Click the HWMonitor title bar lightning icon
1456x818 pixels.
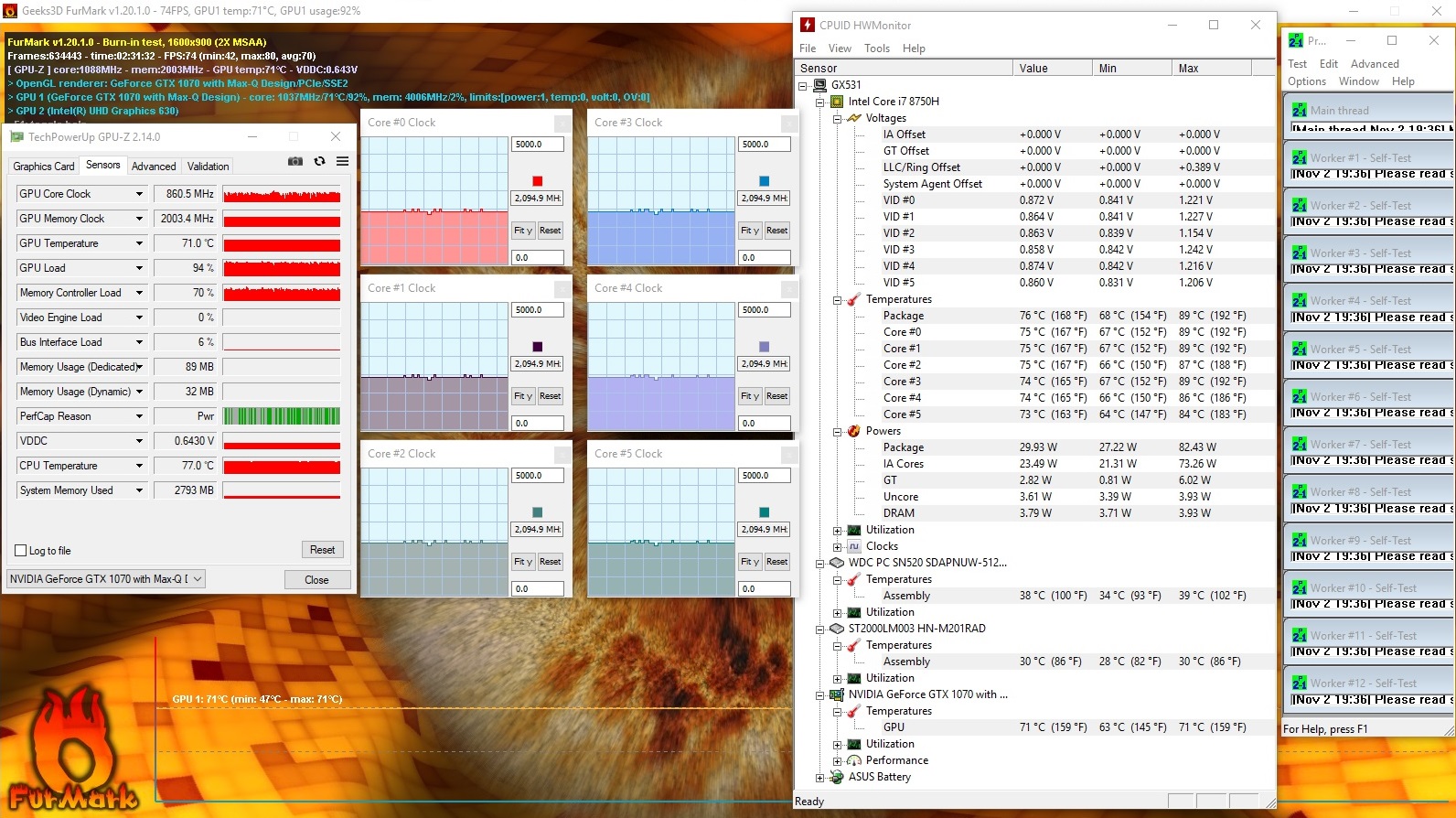click(808, 25)
